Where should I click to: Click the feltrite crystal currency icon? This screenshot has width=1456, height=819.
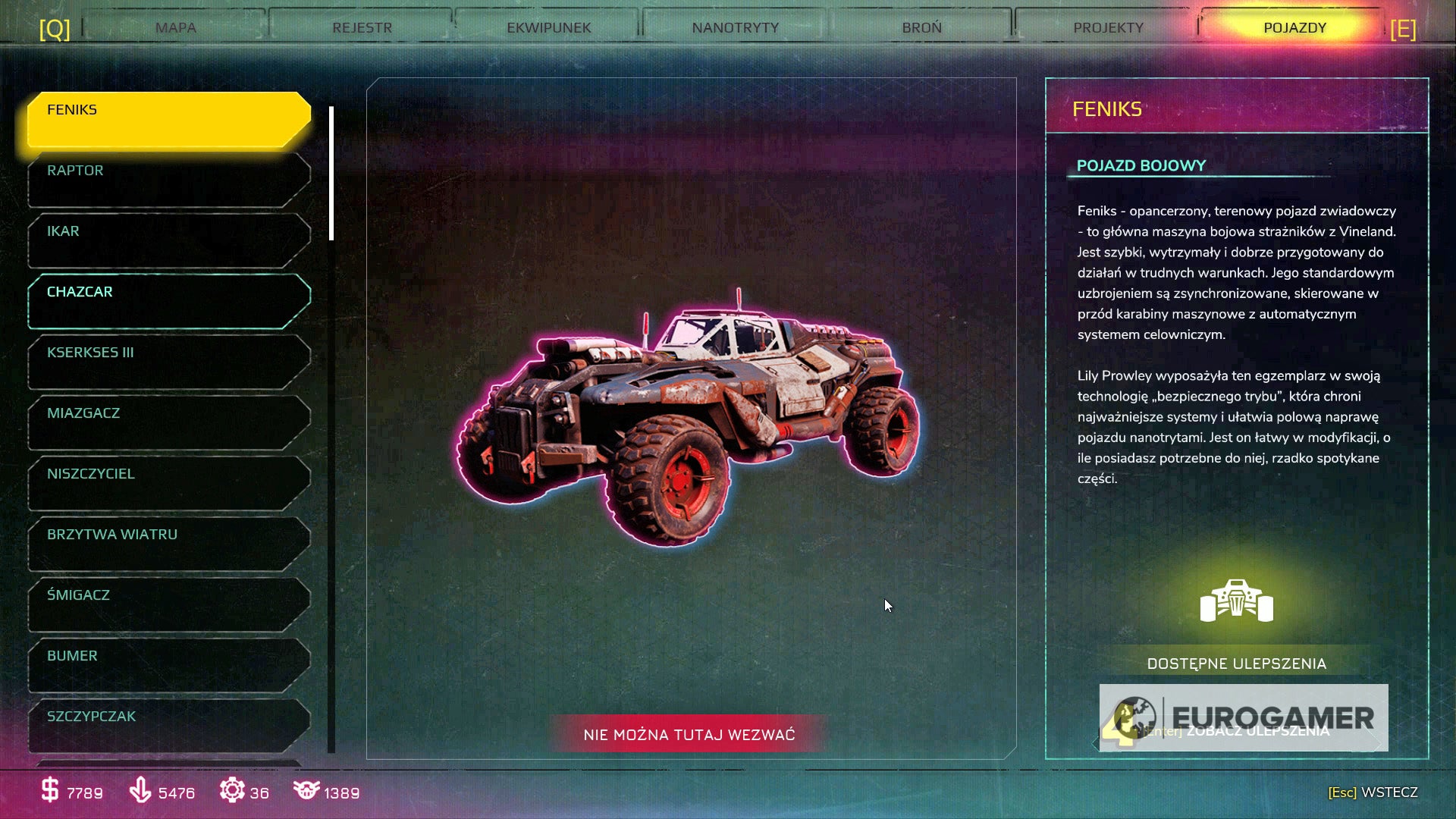[x=140, y=790]
